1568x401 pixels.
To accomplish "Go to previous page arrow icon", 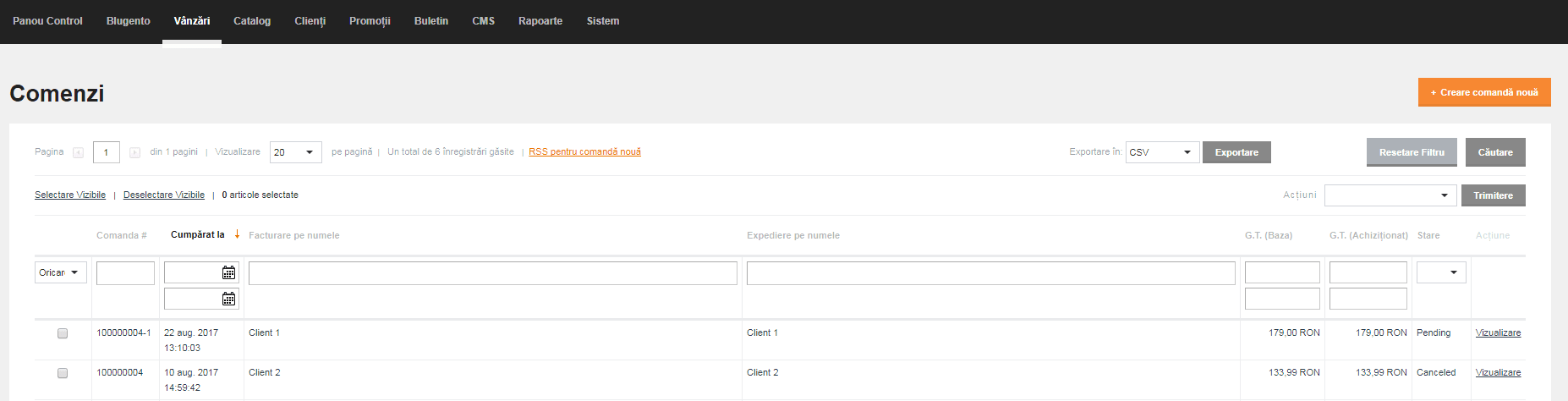I will 78,152.
